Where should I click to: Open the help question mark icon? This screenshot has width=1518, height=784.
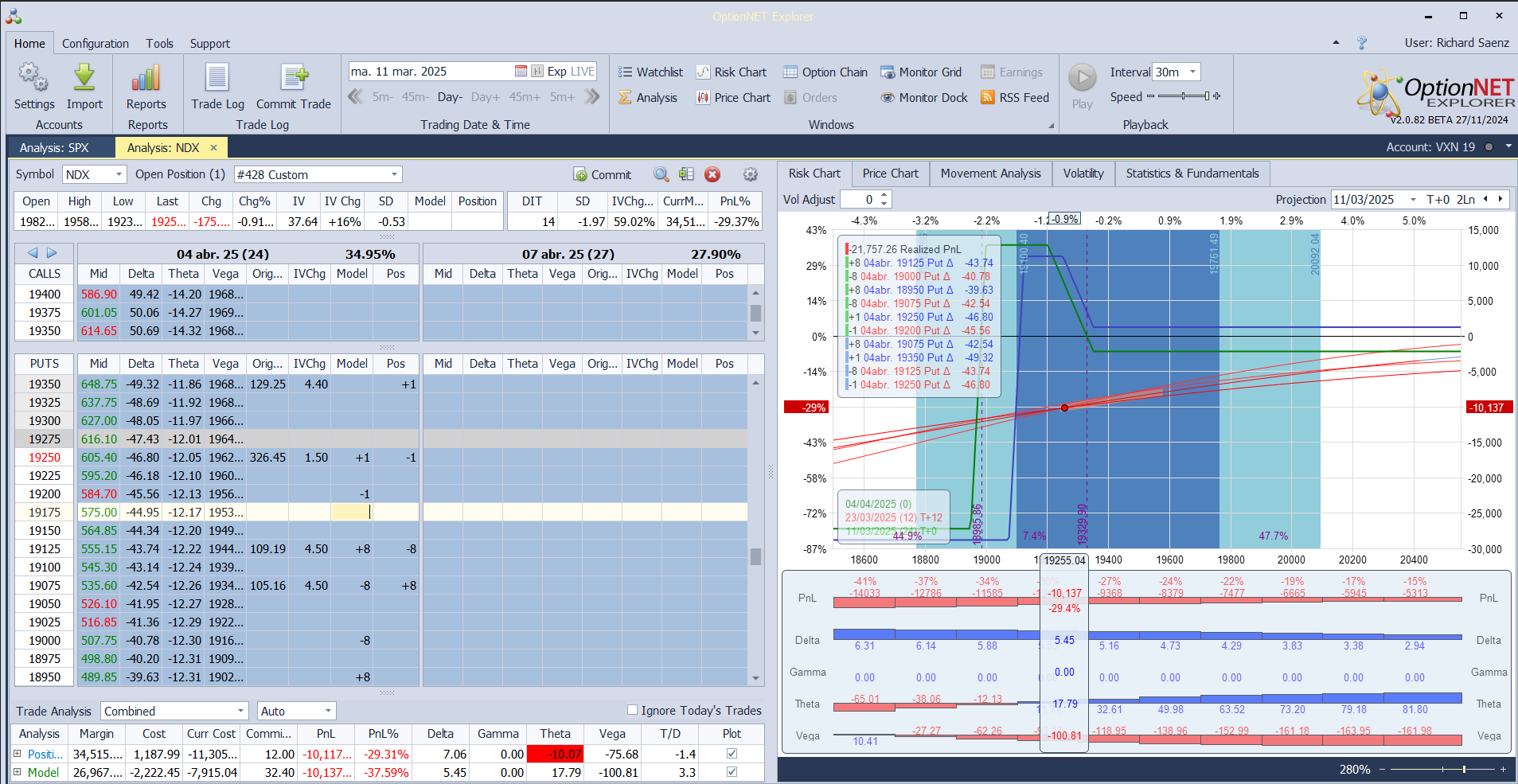1362,43
